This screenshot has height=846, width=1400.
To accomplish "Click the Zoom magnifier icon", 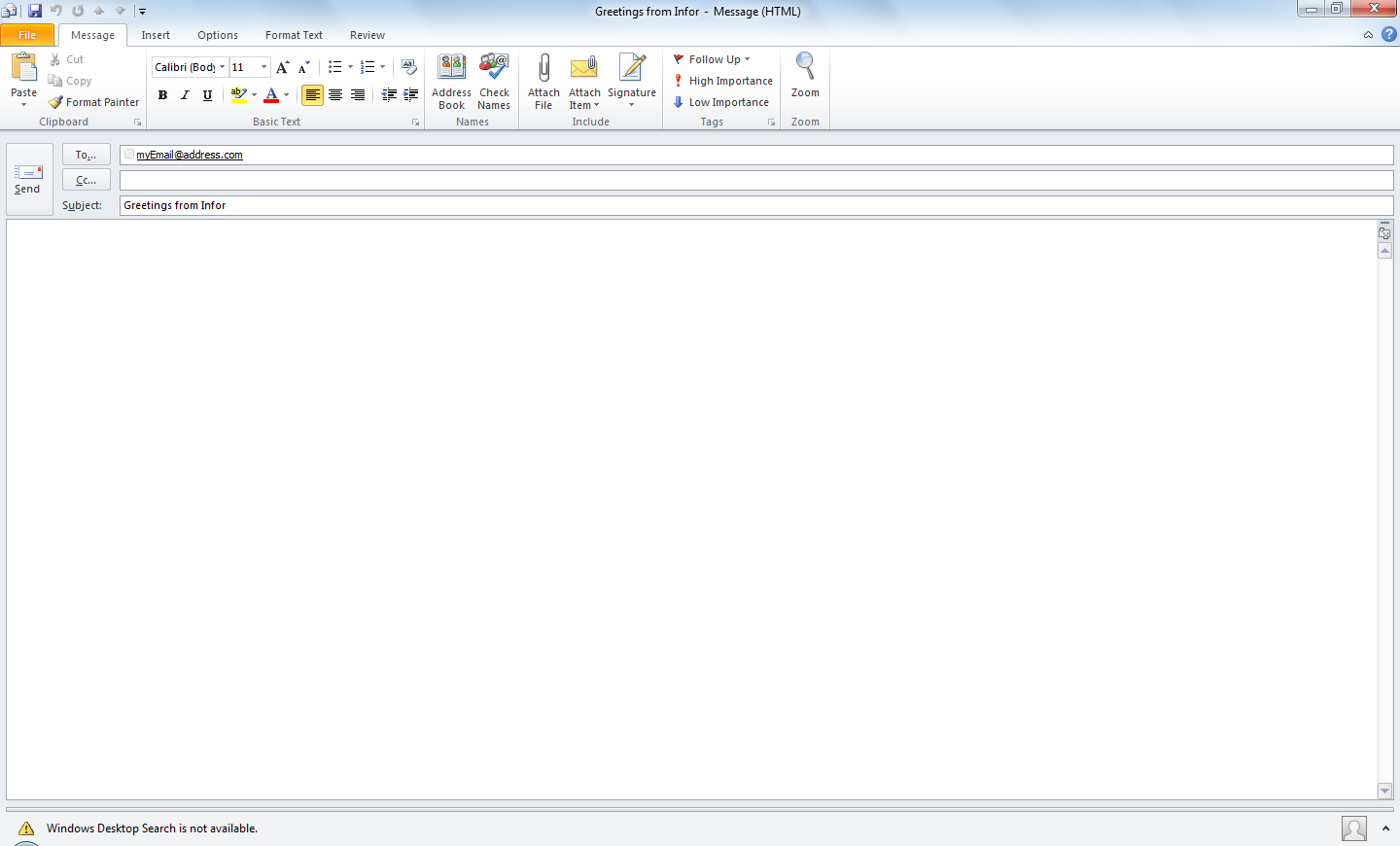I will 805,66.
